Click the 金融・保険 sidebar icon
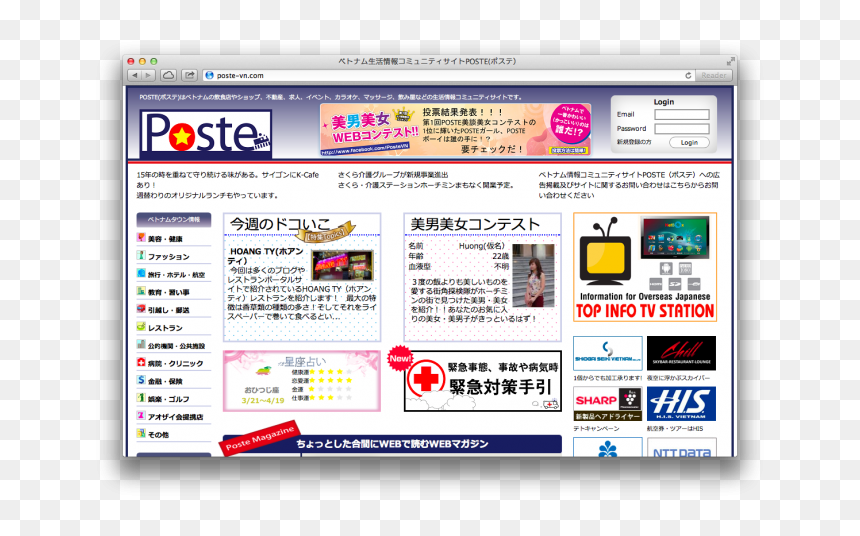The width and height of the screenshot is (860, 536). click(141, 380)
